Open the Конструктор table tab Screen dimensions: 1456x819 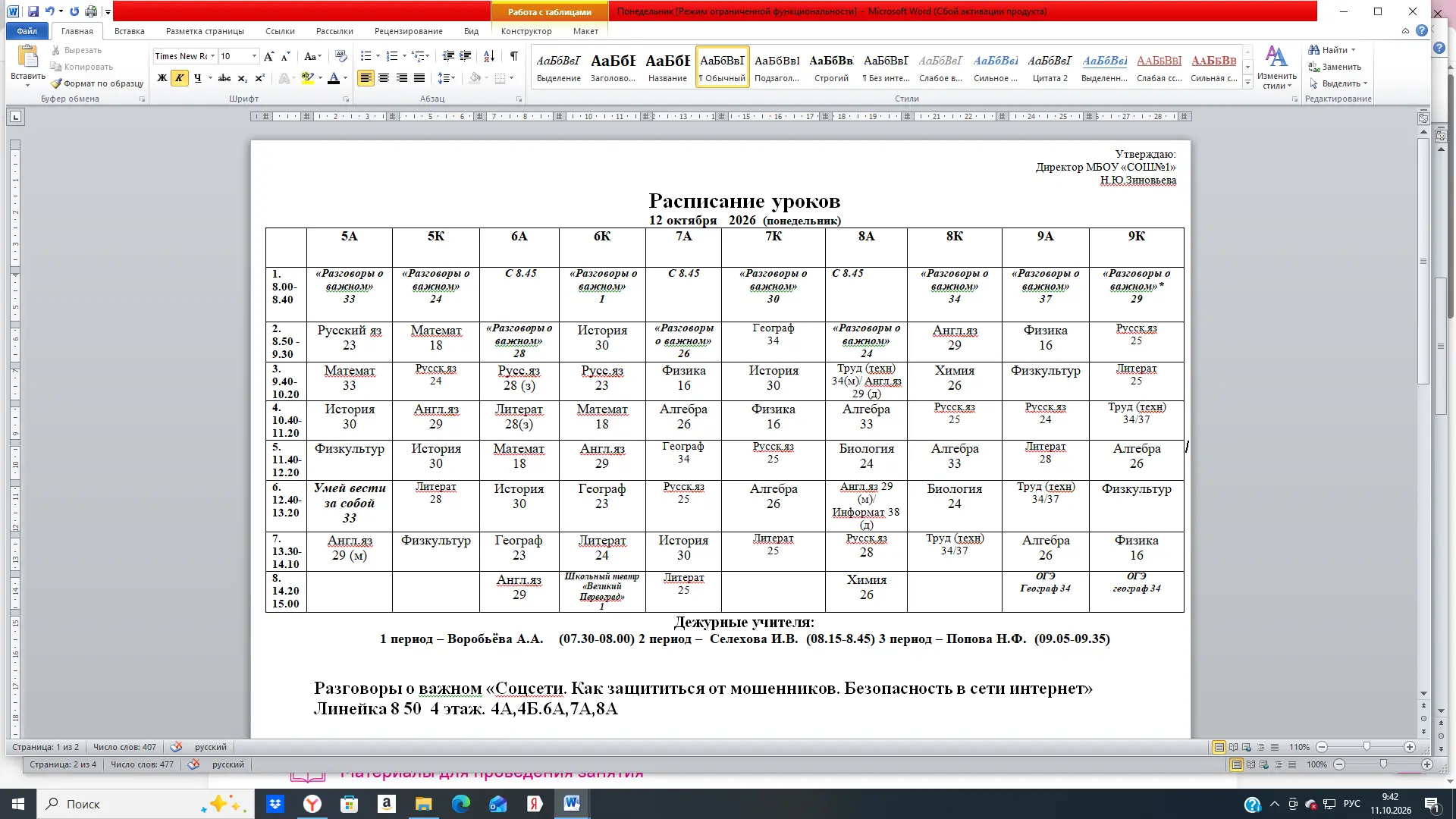pyautogui.click(x=526, y=31)
